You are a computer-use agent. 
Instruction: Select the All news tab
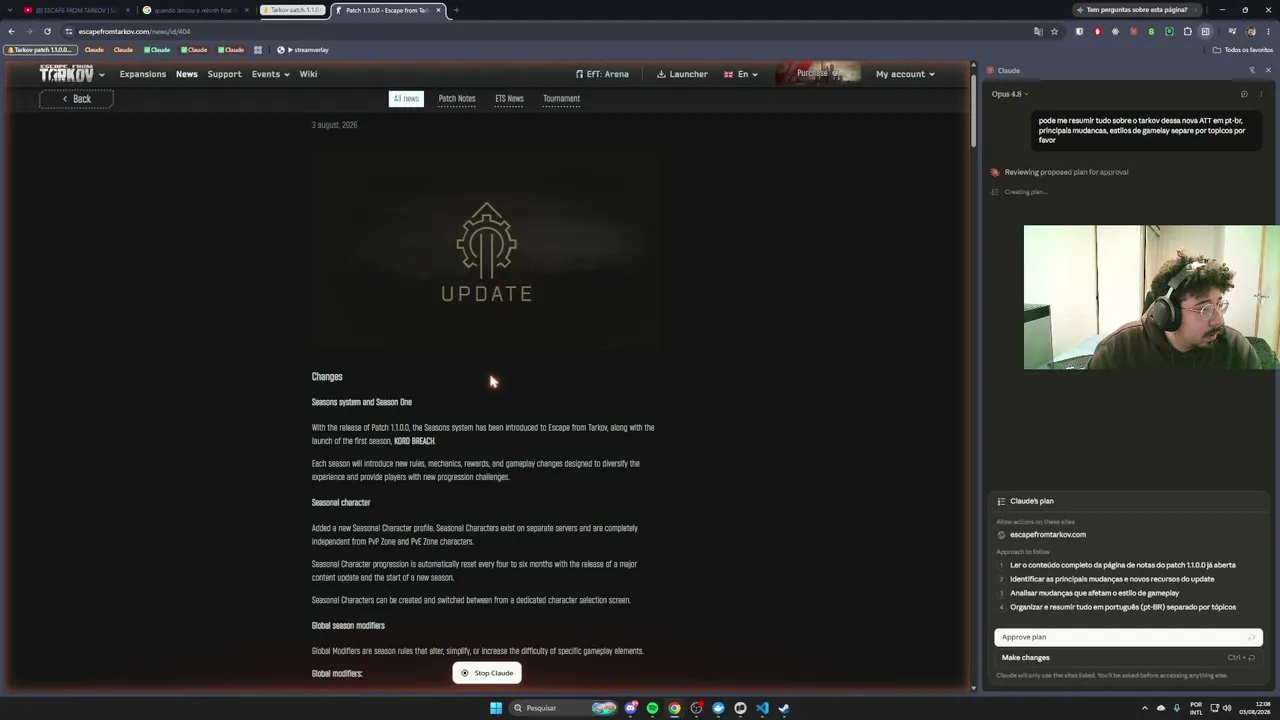[x=406, y=99]
